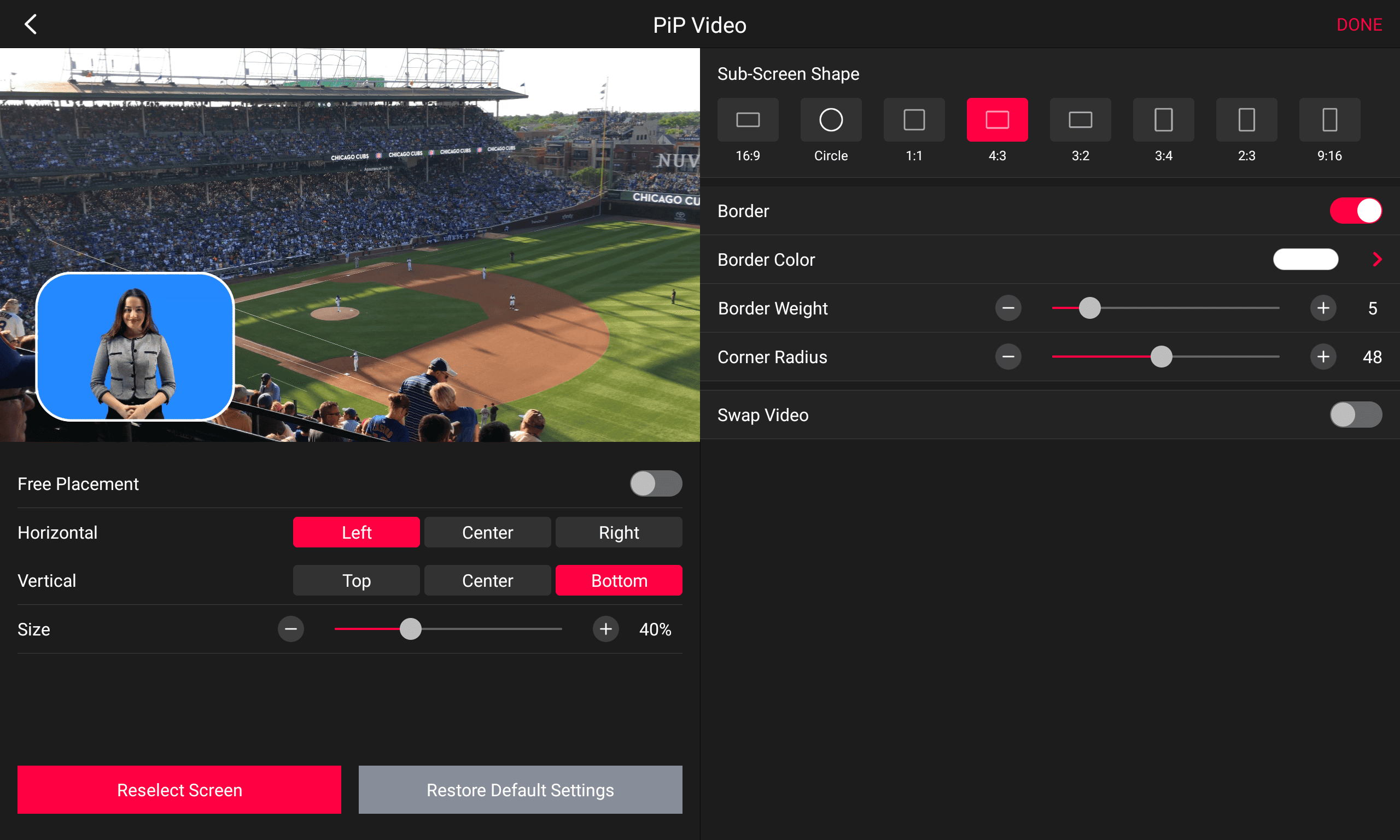The width and height of the screenshot is (1400, 840).
Task: Navigate back using the back arrow
Action: (31, 24)
